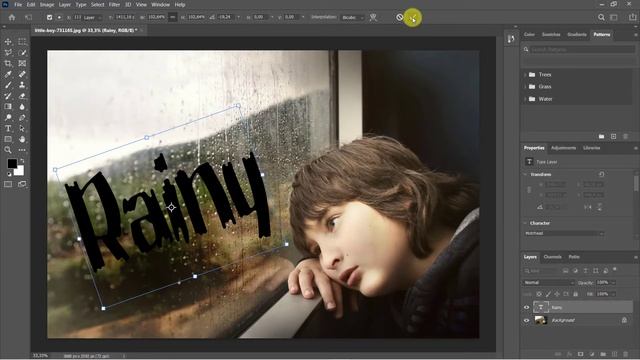Image resolution: width=640 pixels, height=360 pixels.
Task: Toggle the maintain aspect ratio link
Action: 173,17
